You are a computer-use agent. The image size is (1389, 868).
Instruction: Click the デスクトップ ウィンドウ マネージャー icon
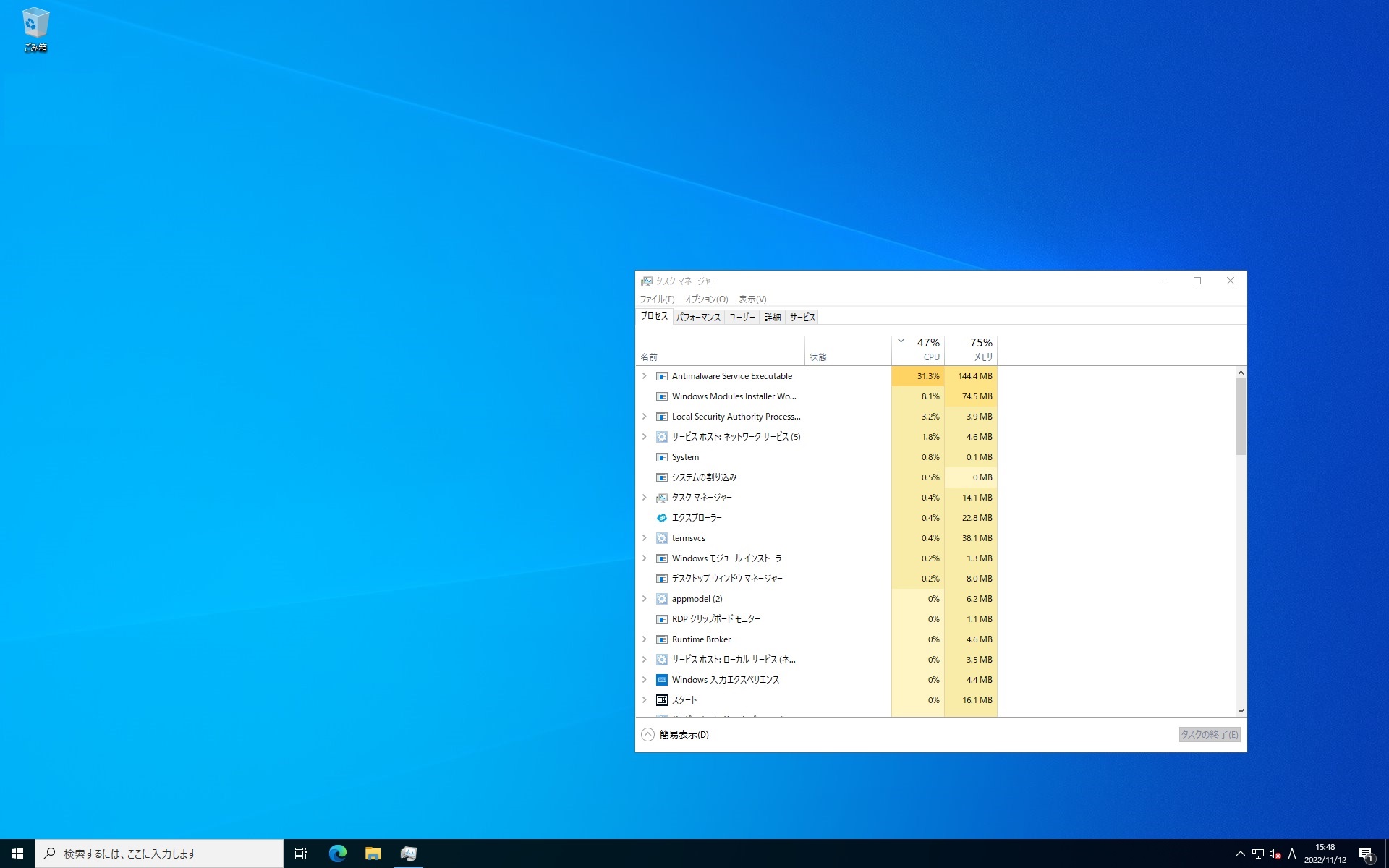click(x=661, y=579)
